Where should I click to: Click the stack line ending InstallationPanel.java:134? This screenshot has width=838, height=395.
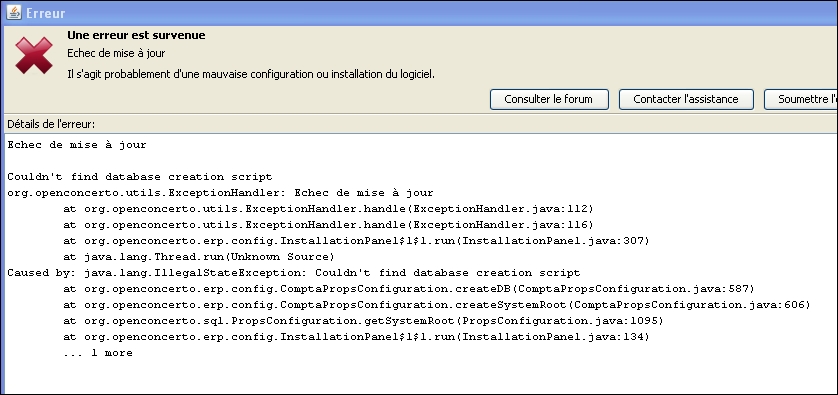[356, 337]
